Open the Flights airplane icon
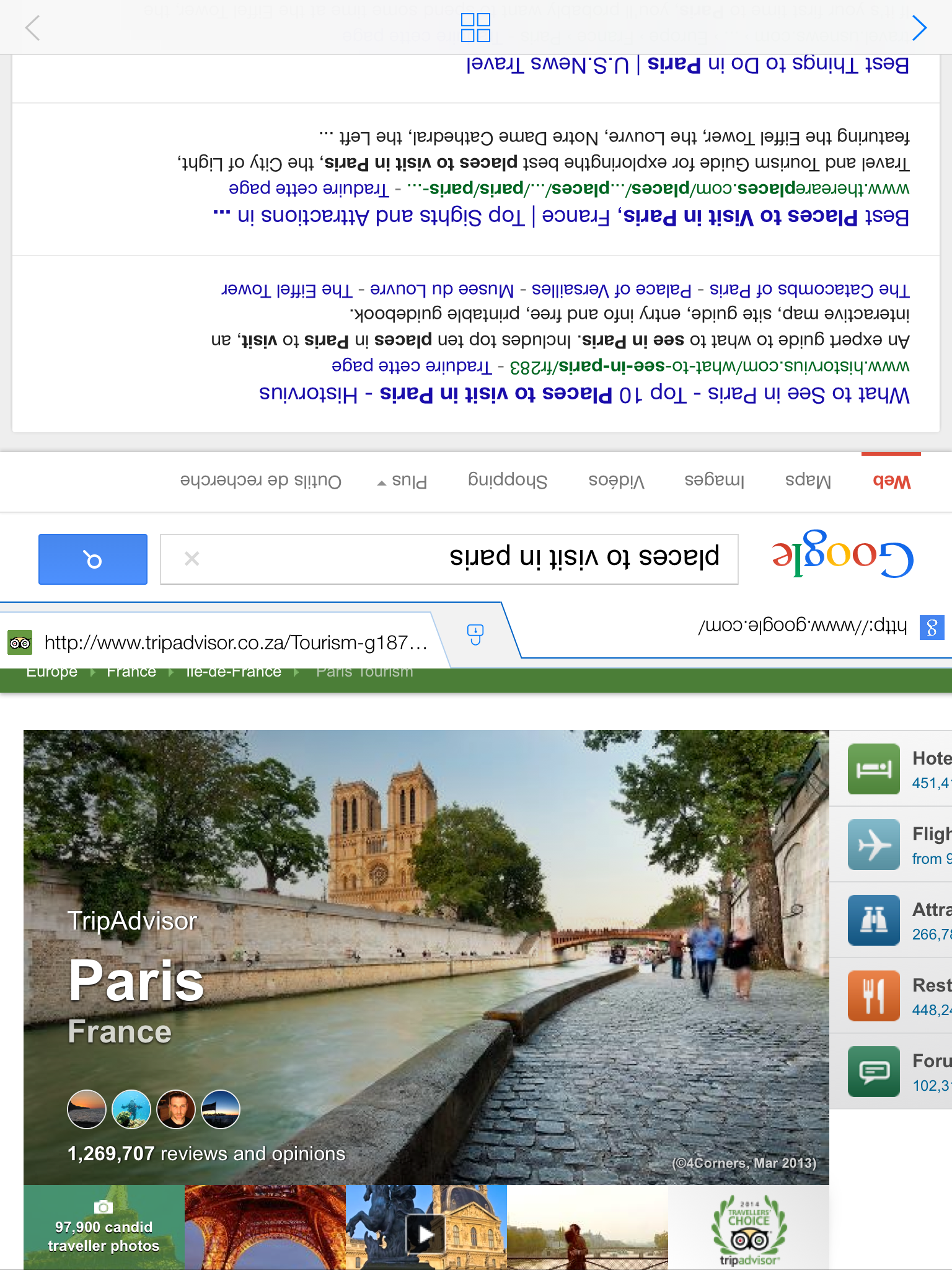Screen dimensions: 952x1270 tap(873, 845)
